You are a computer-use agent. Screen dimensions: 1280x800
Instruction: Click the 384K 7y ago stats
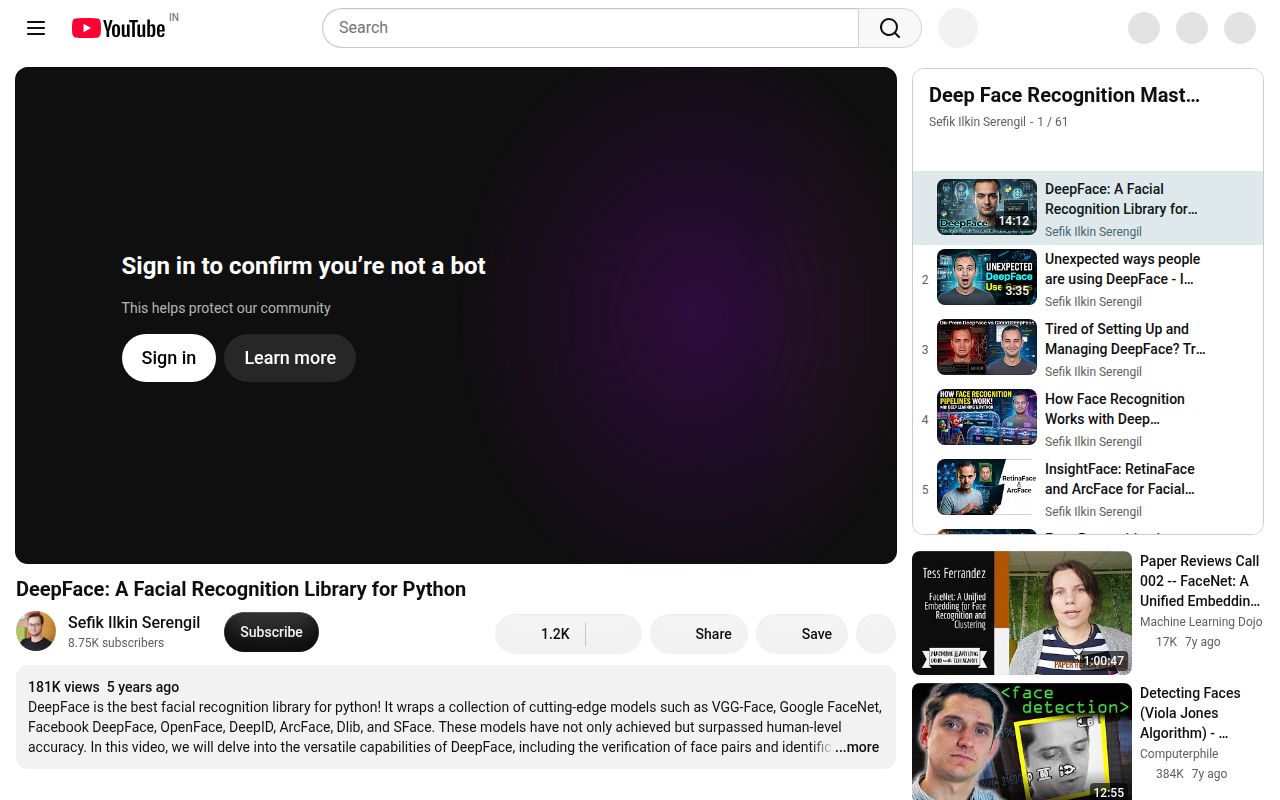(1191, 774)
